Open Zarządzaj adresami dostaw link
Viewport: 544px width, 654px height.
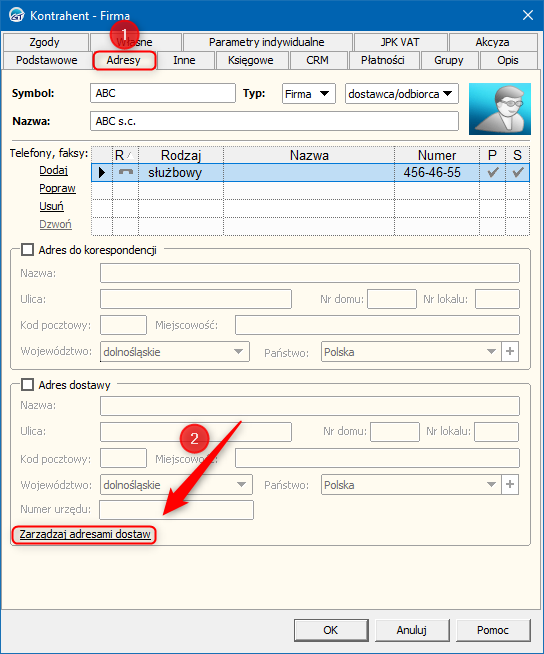[85, 534]
